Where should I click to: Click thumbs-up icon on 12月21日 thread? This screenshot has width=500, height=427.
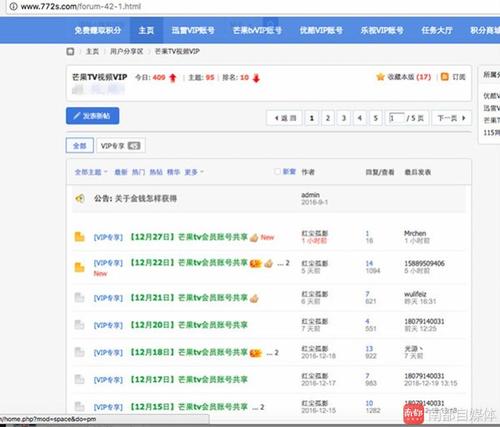click(x=254, y=298)
